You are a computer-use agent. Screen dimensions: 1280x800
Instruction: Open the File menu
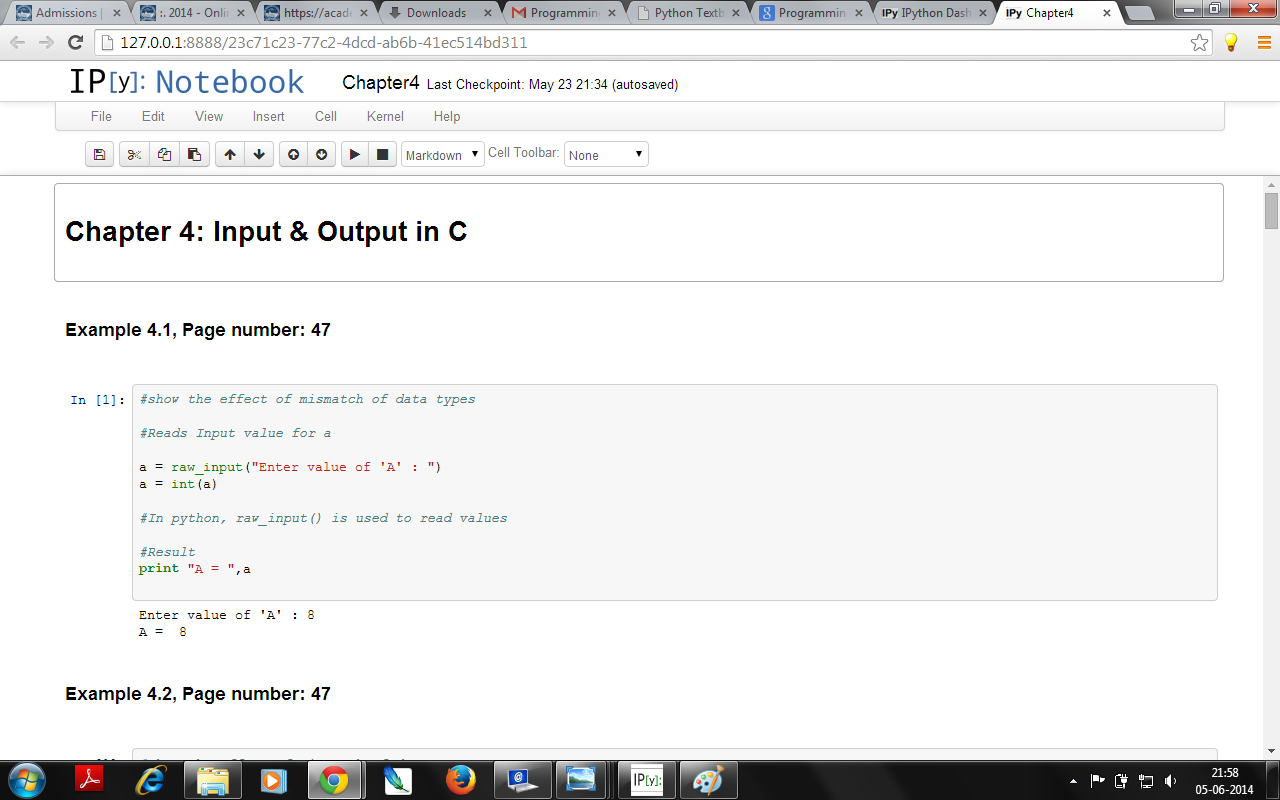click(101, 116)
